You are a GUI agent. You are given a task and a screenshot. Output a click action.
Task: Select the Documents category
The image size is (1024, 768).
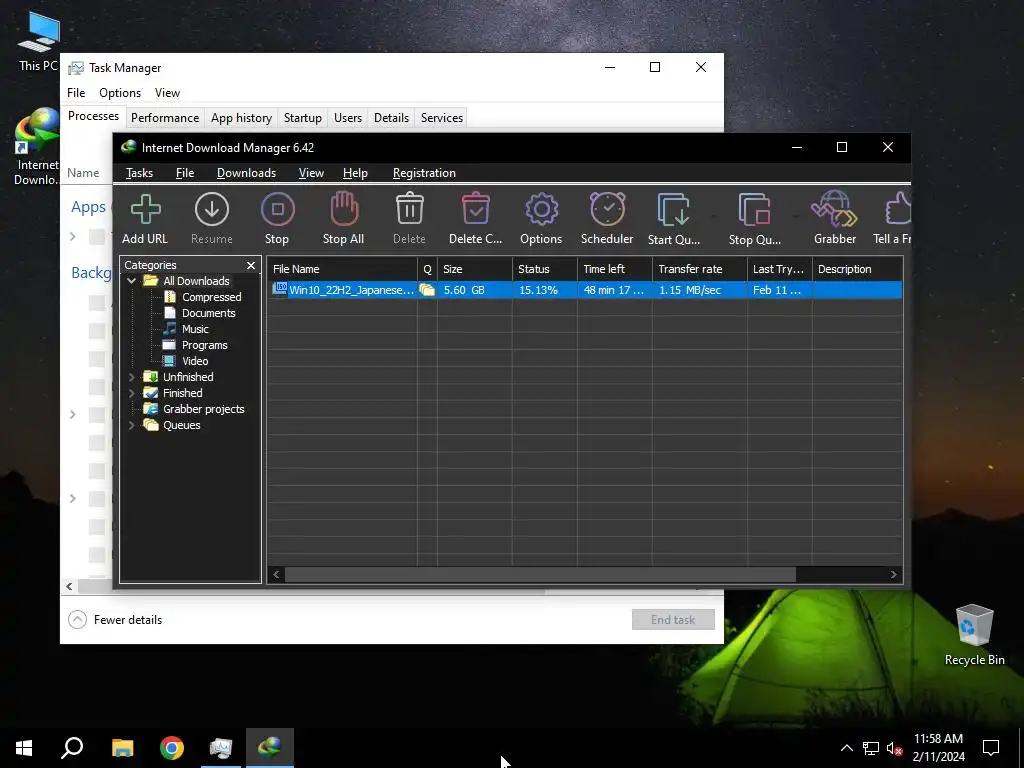(208, 313)
